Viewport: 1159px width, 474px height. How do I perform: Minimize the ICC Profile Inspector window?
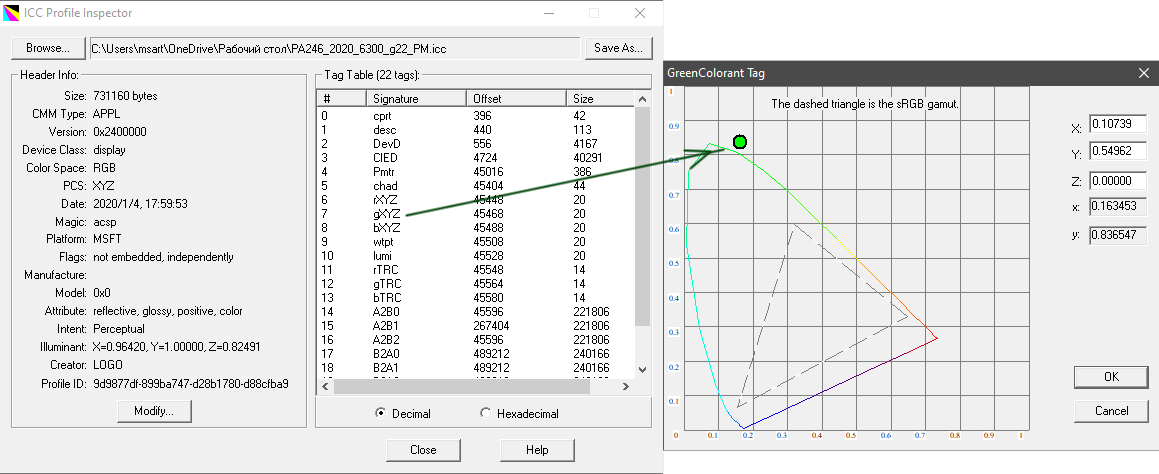pos(548,13)
